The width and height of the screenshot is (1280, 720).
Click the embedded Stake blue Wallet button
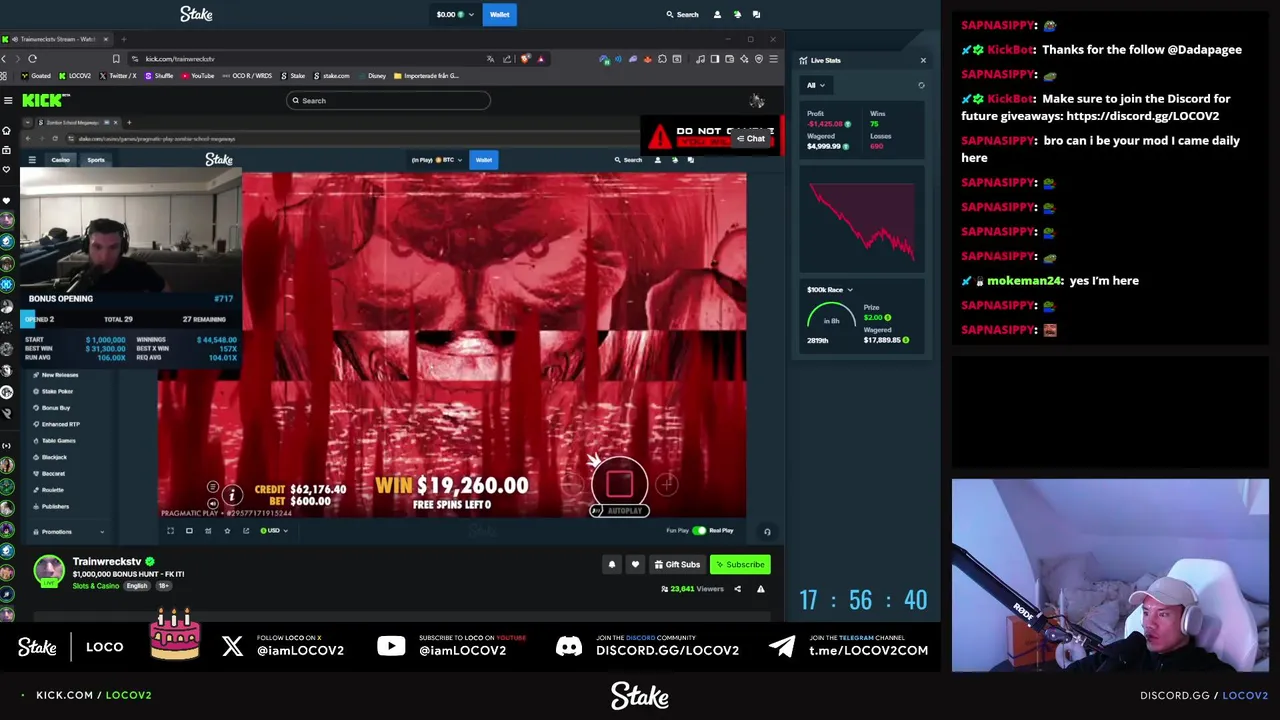tap(484, 160)
